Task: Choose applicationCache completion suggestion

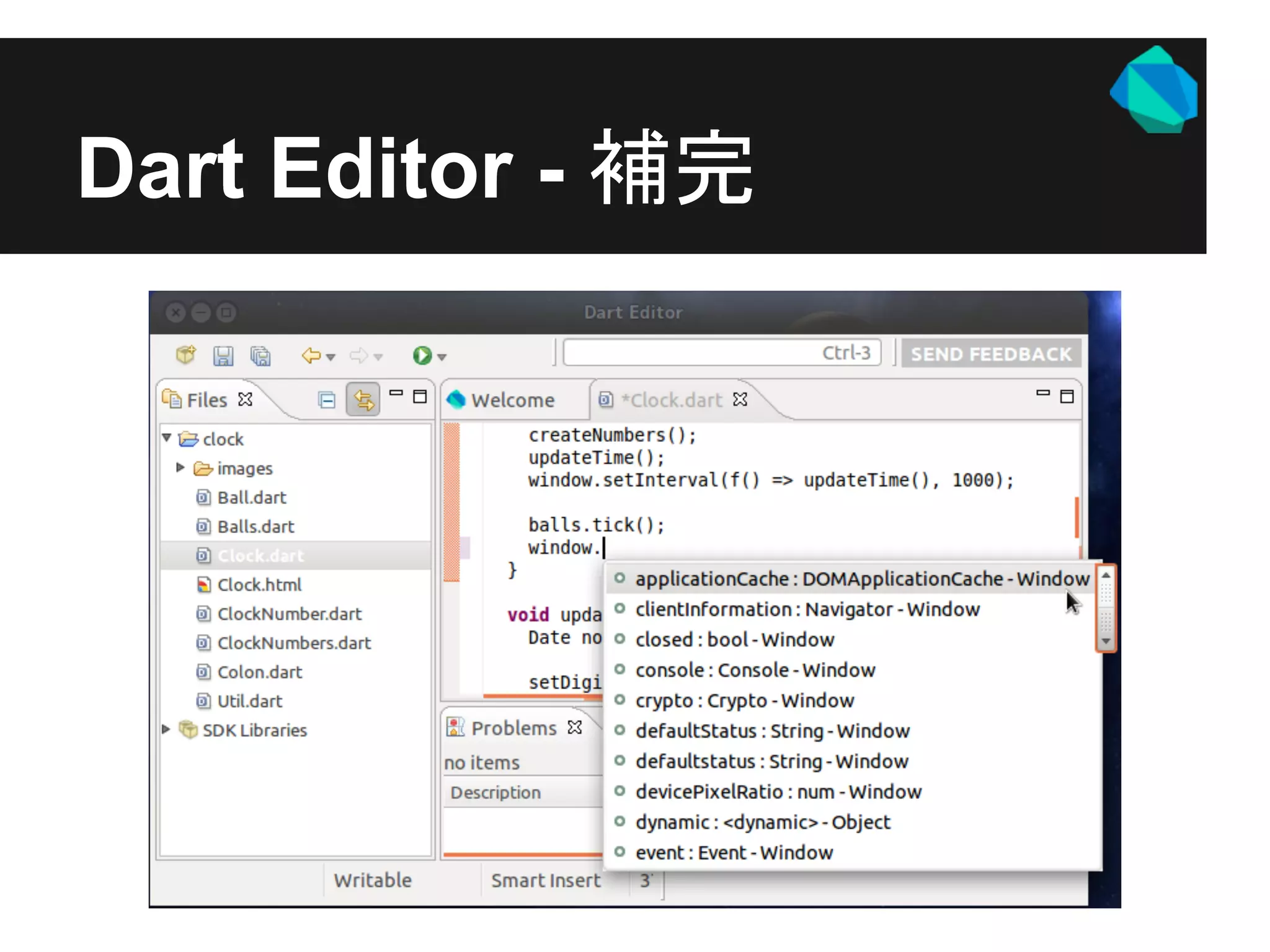Action: (x=850, y=579)
